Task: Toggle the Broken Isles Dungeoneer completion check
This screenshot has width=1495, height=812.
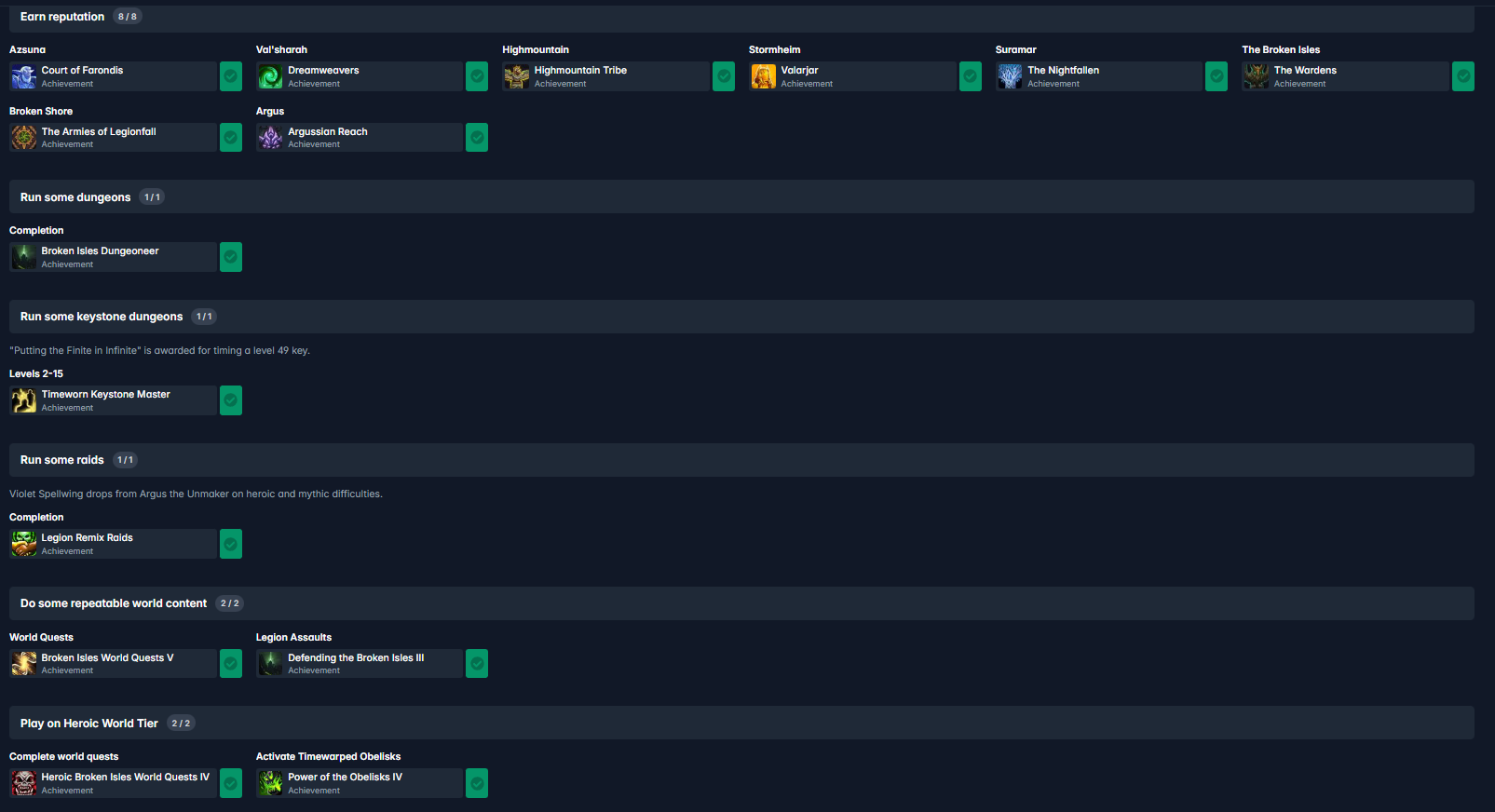Action: point(231,257)
